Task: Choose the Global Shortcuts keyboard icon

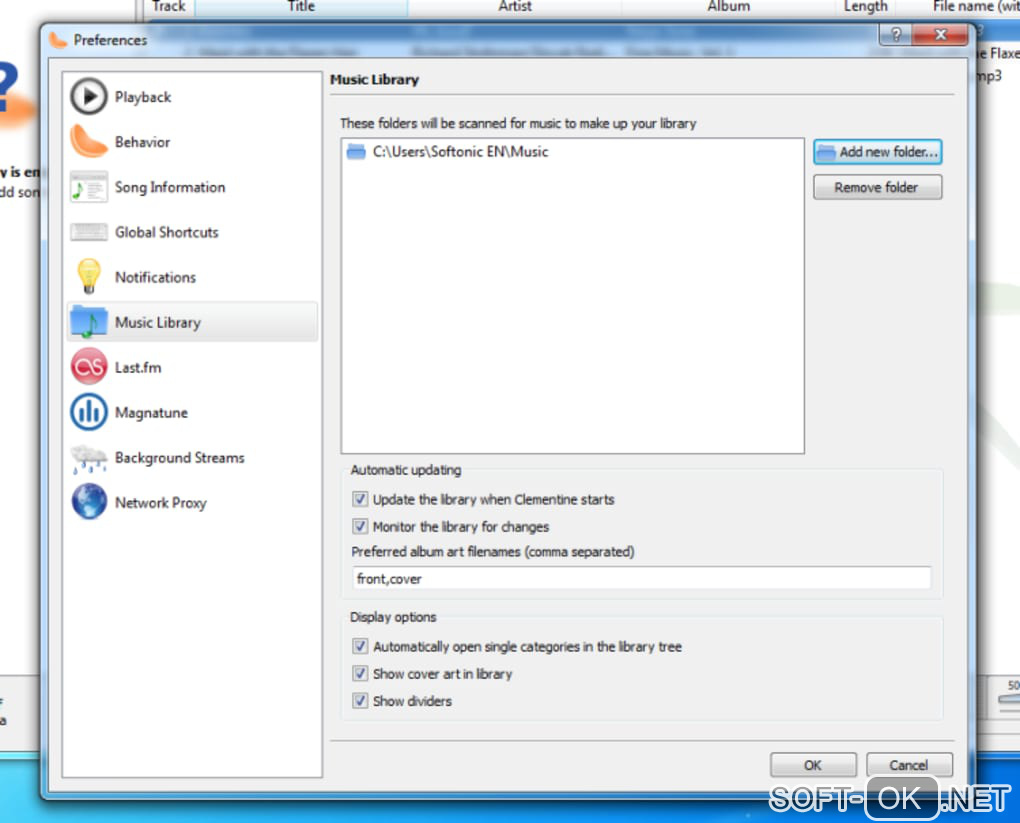Action: [x=88, y=232]
